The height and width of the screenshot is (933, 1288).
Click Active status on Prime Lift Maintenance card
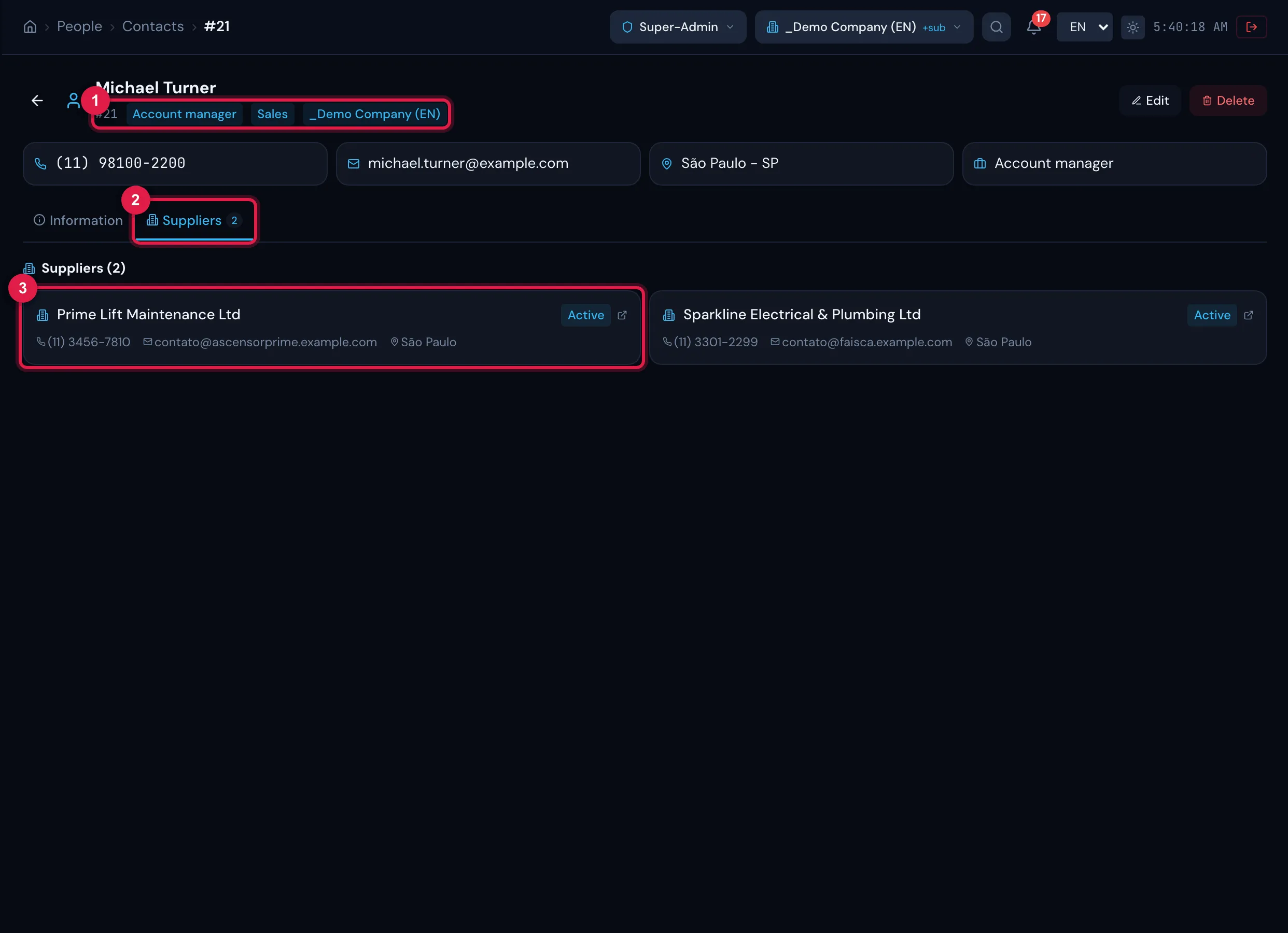(585, 315)
